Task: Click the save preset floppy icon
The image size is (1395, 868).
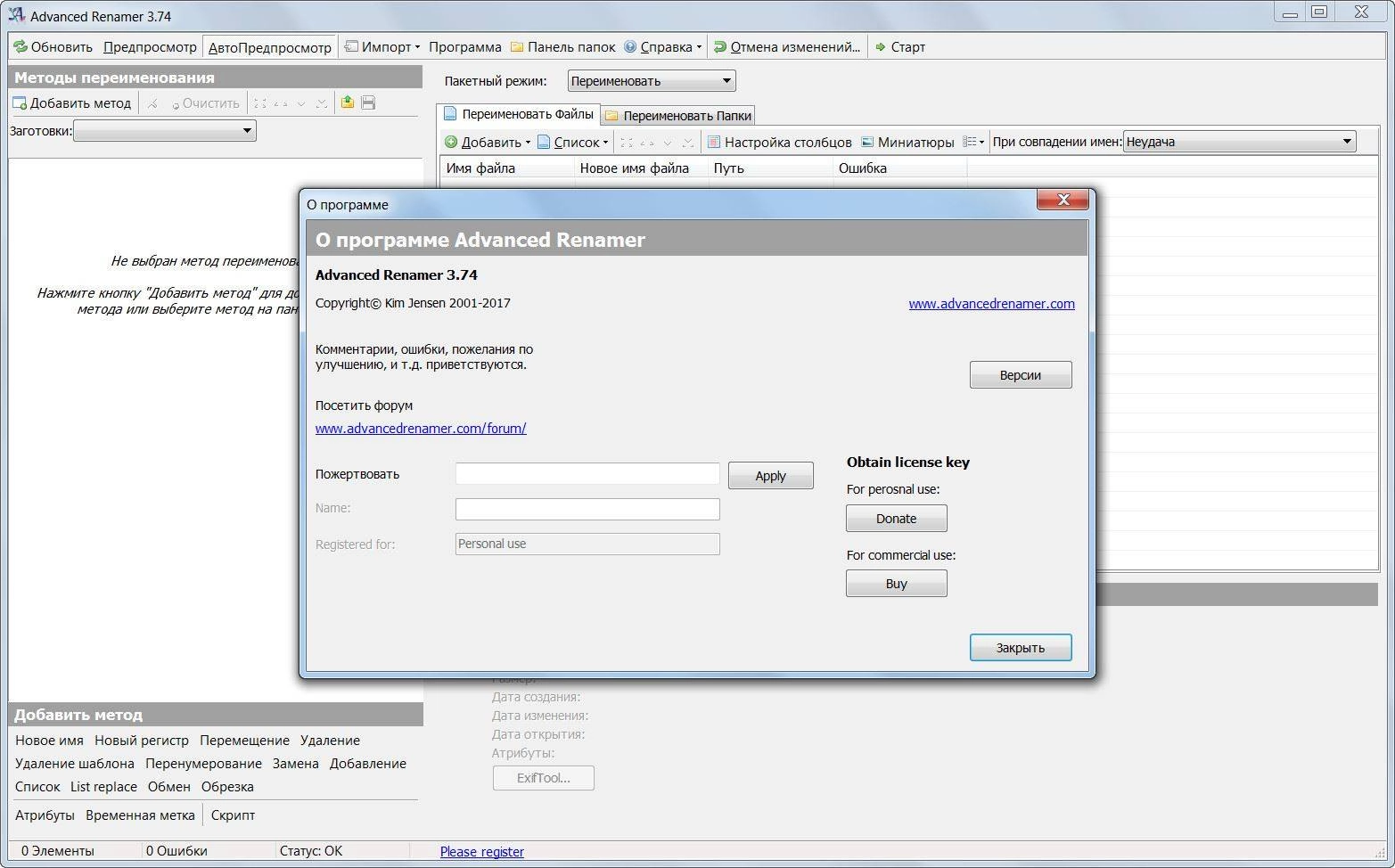Action: (368, 102)
